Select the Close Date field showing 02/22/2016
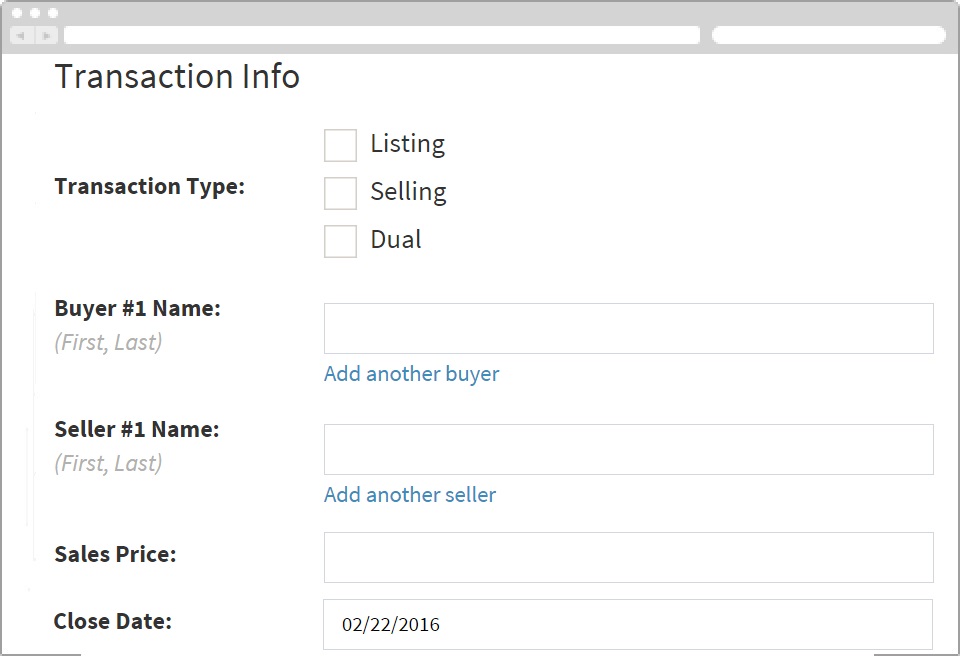The image size is (960, 656). coord(628,624)
